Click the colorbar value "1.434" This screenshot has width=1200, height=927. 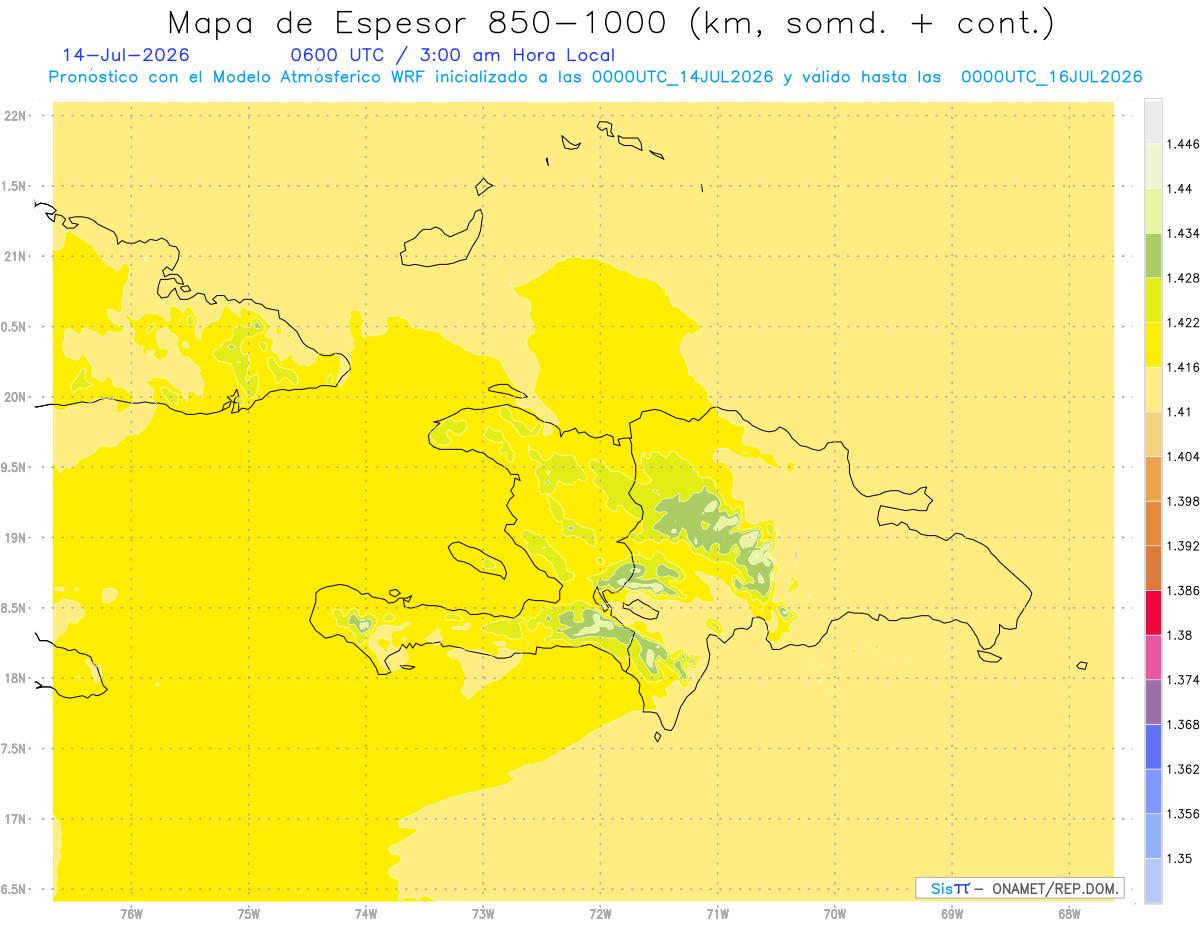1183,233
